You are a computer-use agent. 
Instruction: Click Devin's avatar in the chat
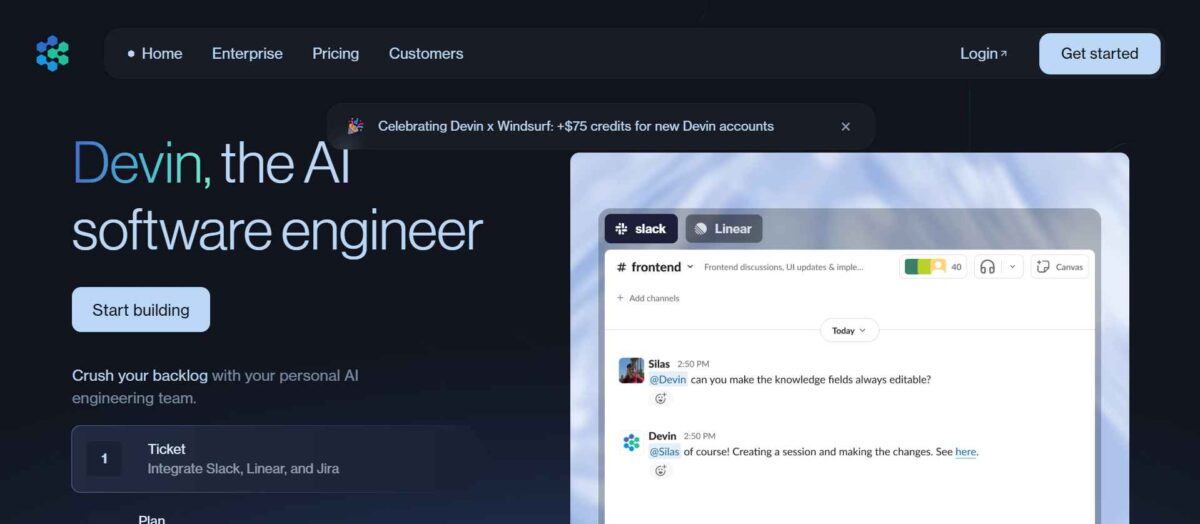[x=631, y=443]
